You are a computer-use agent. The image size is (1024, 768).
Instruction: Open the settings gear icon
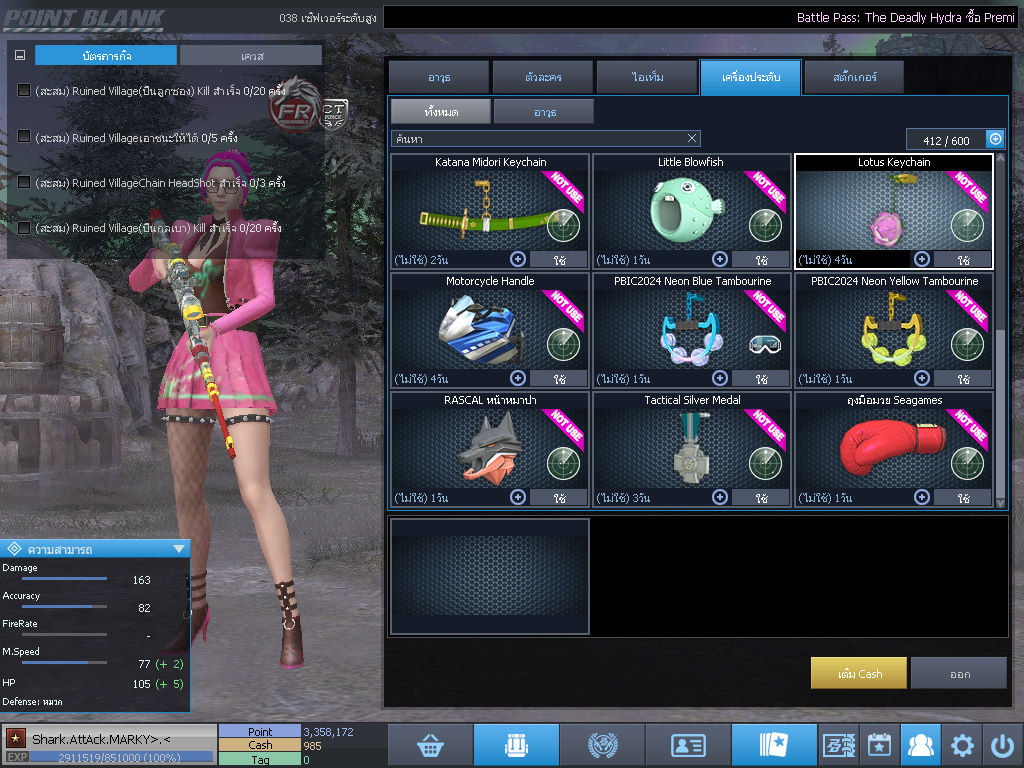pos(961,745)
